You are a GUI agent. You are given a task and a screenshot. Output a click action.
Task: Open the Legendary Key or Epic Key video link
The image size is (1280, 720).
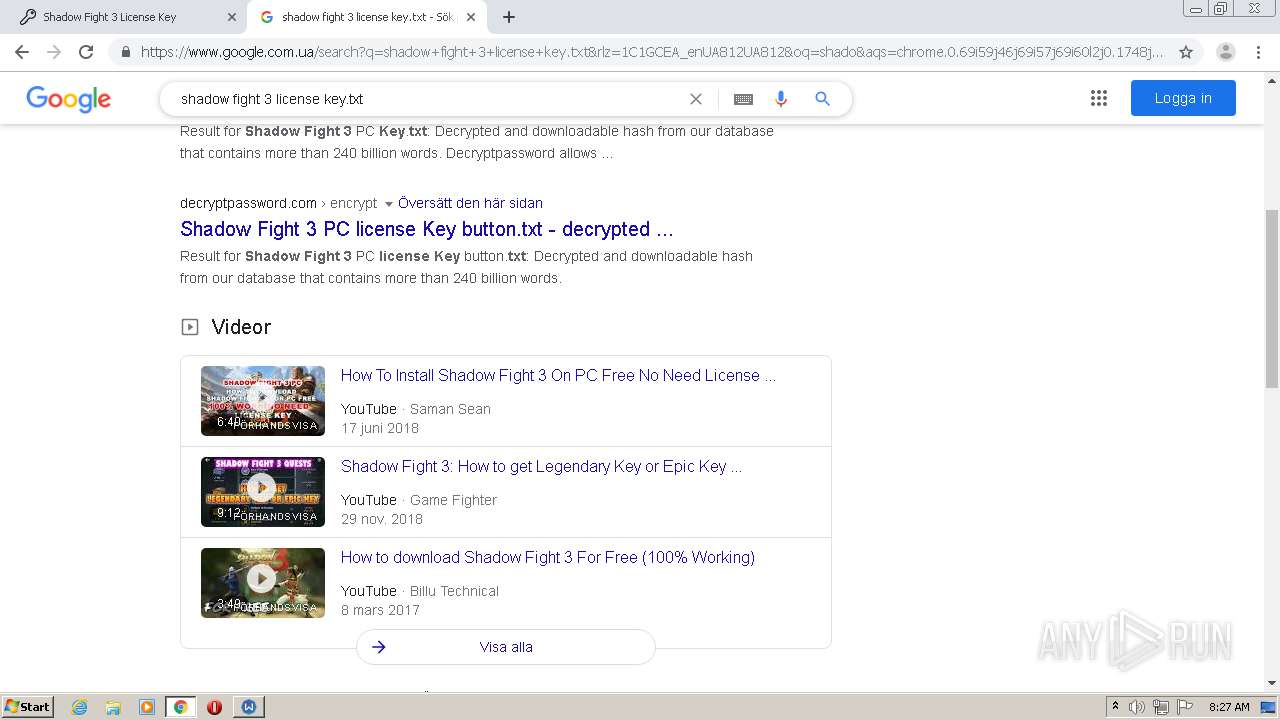[541, 466]
